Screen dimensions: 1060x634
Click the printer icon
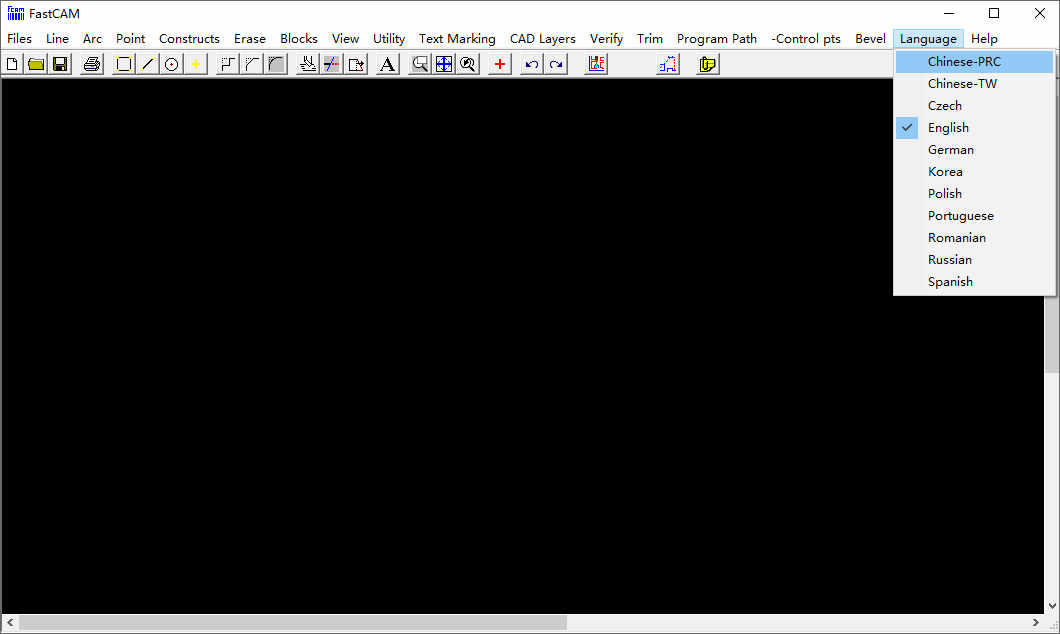[x=92, y=64]
